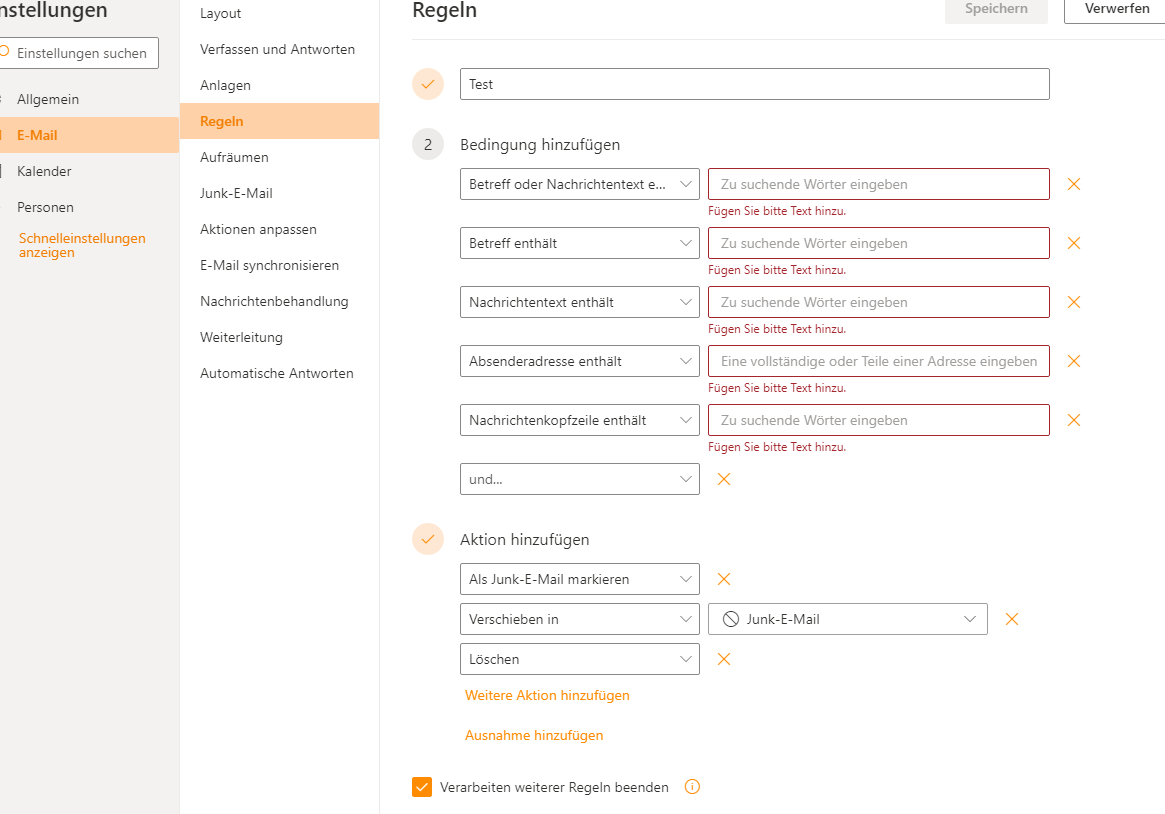Open Weiterleitung settings
The height and width of the screenshot is (814, 1165).
coord(279,337)
